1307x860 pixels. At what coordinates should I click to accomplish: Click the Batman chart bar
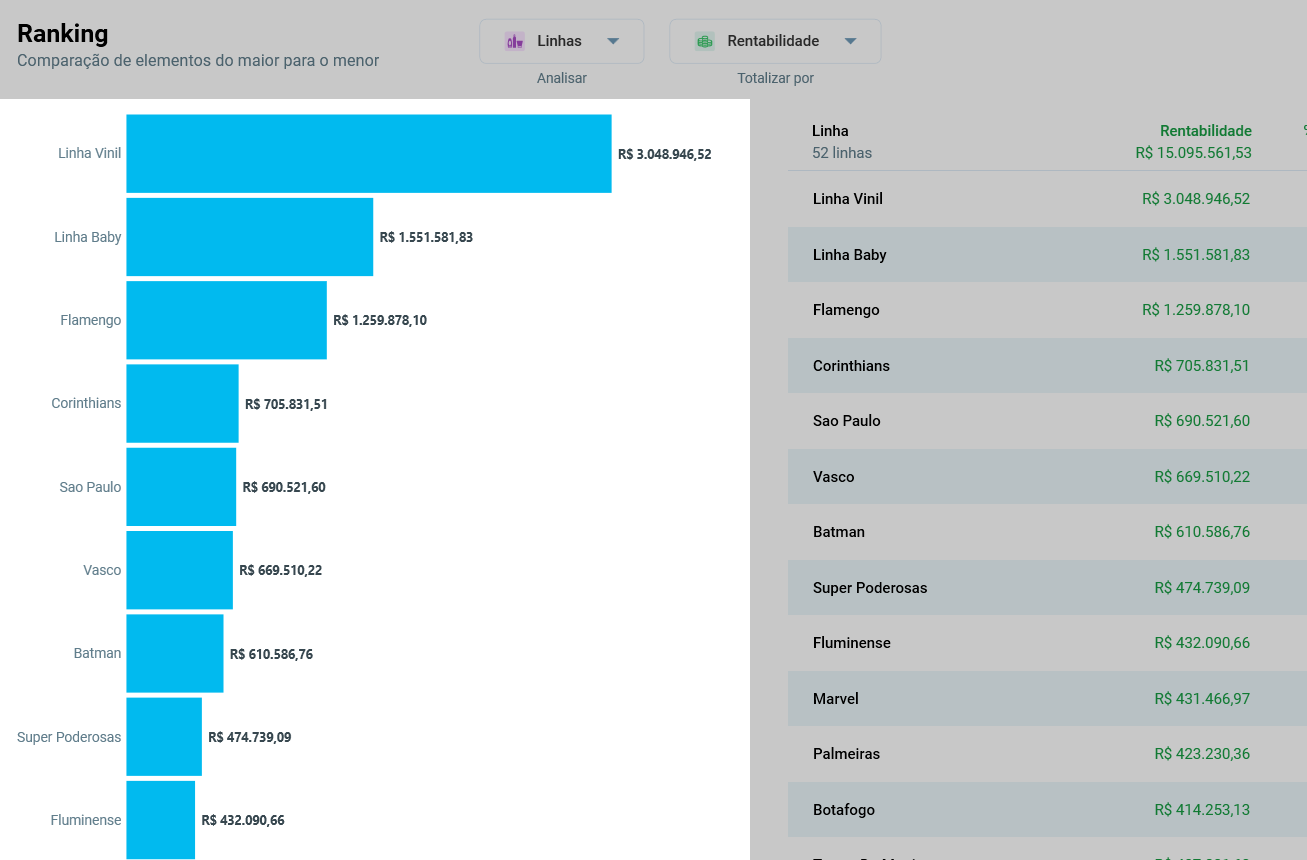(174, 653)
